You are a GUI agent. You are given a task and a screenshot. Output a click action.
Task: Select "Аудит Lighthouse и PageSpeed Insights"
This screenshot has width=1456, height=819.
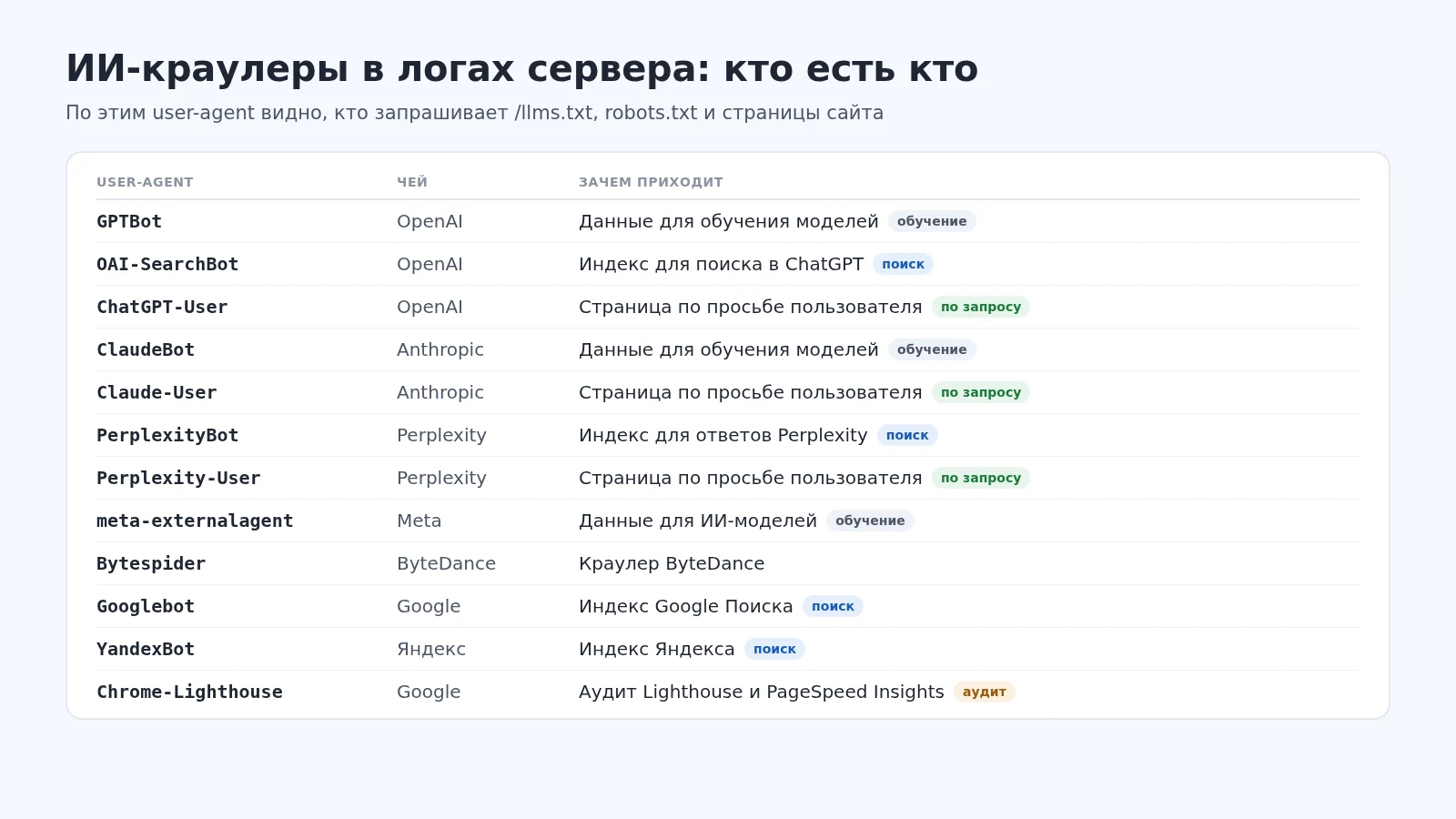point(762,692)
